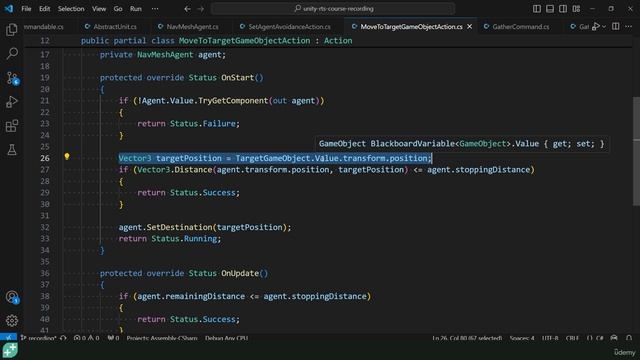Switch to the GatherCommand.cs tab
Image resolution: width=640 pixels, height=360 pixels.
tap(517, 27)
